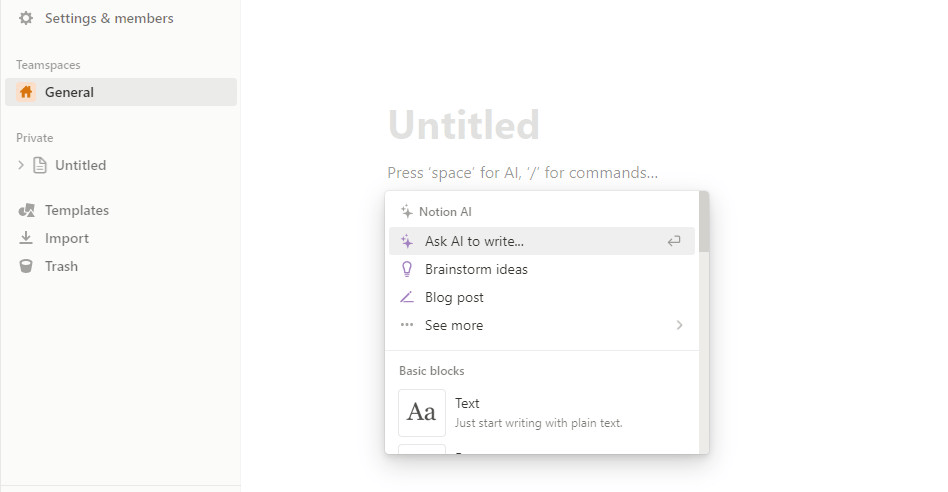Click the Import download arrow icon
Viewport: 948px width, 492px height.
pyautogui.click(x=27, y=238)
